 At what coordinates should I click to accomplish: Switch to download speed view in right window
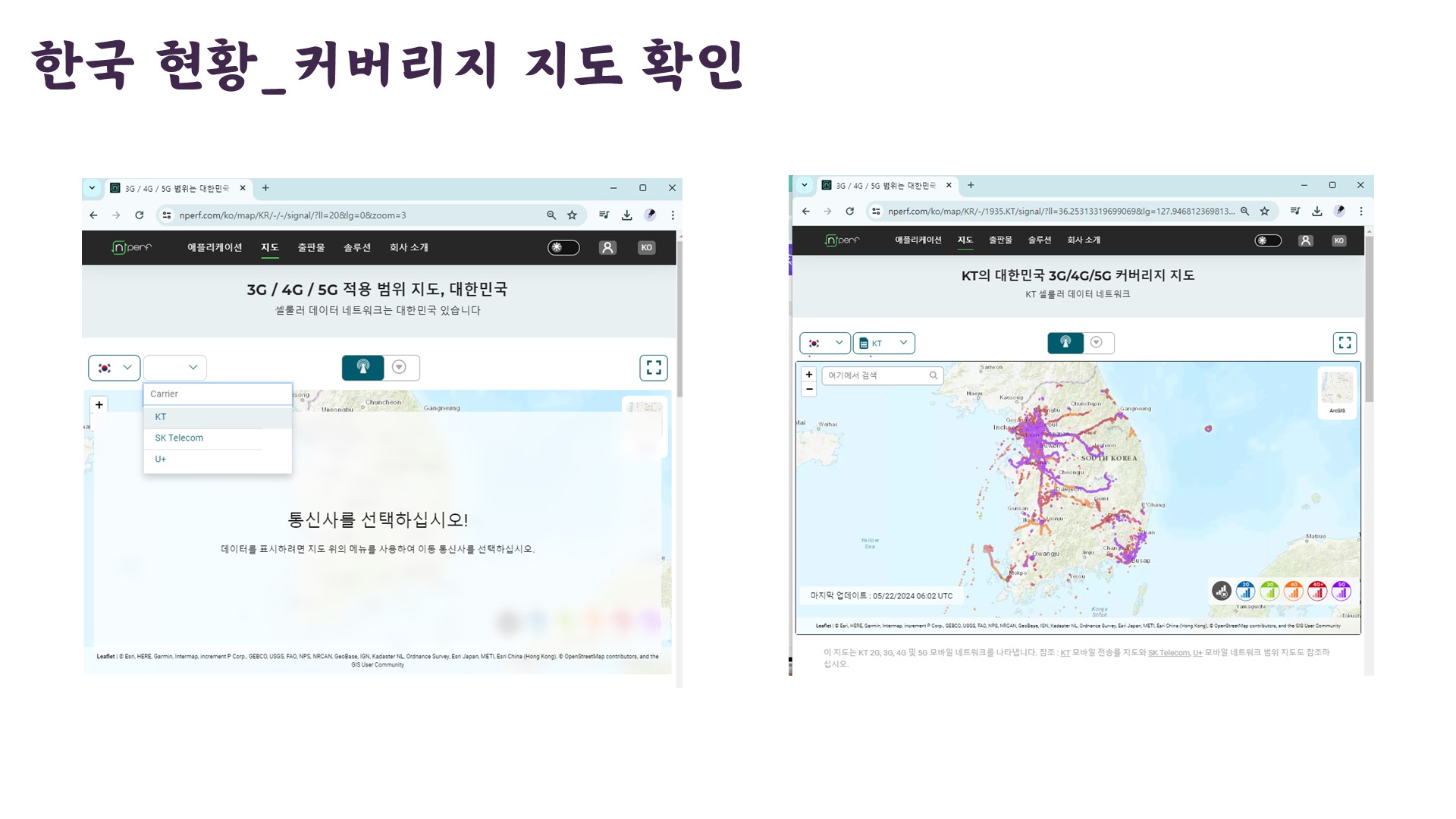point(1097,343)
